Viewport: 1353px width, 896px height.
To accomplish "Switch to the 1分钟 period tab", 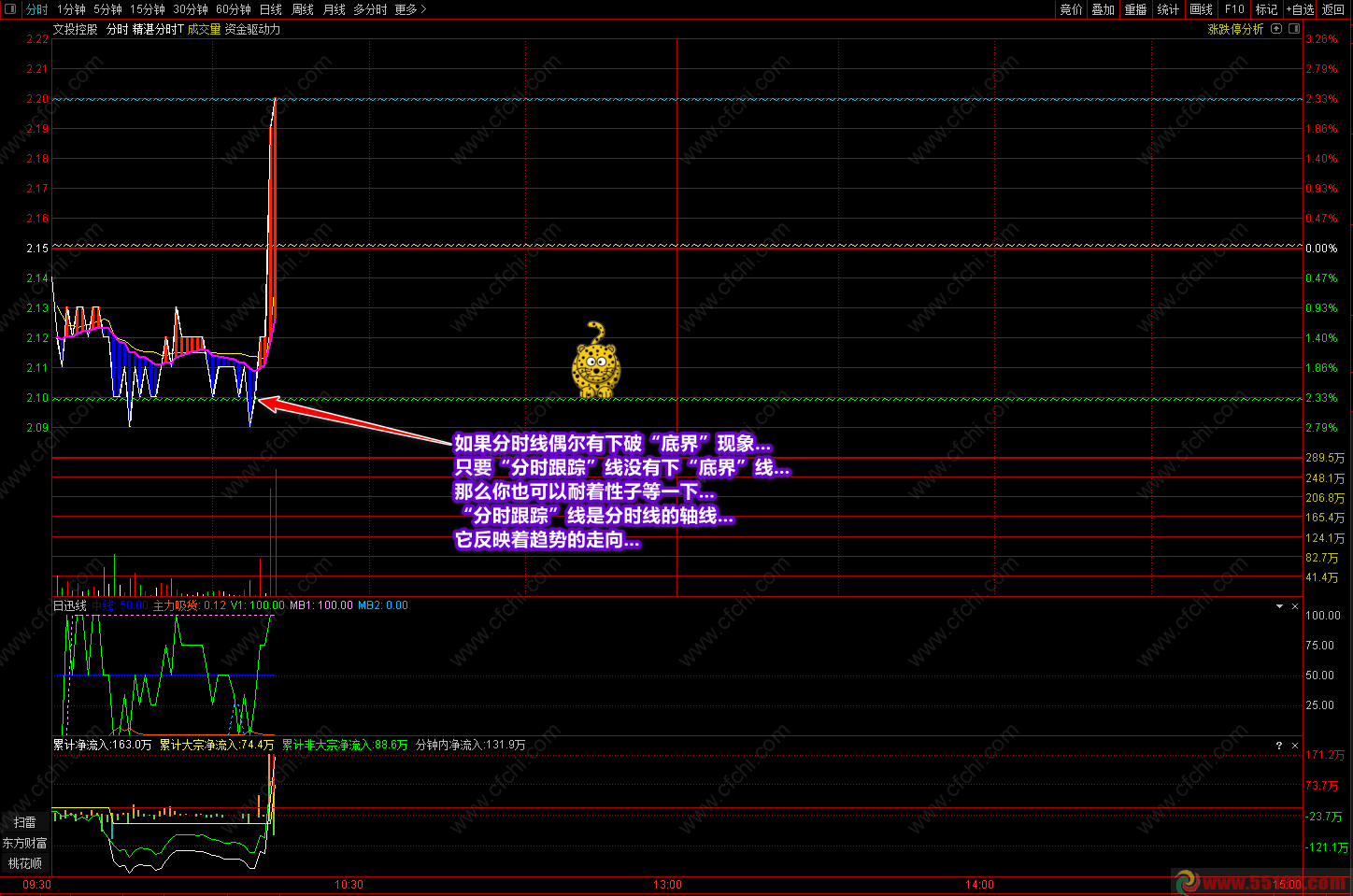I will click(x=71, y=9).
